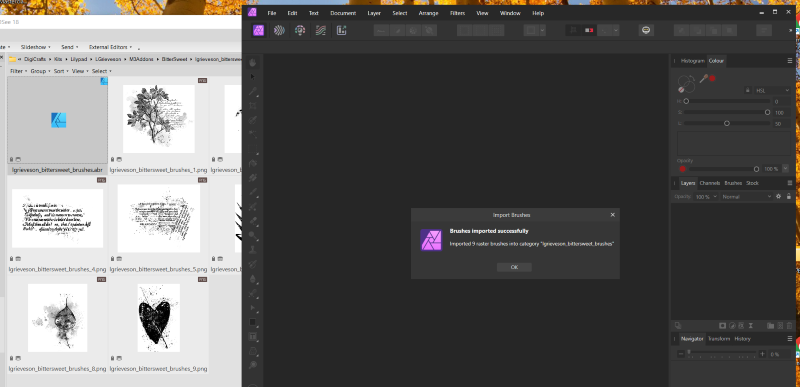Click BitterSweet folder in breadcrumb path
Viewport: 800px width, 387px height.
(x=173, y=59)
